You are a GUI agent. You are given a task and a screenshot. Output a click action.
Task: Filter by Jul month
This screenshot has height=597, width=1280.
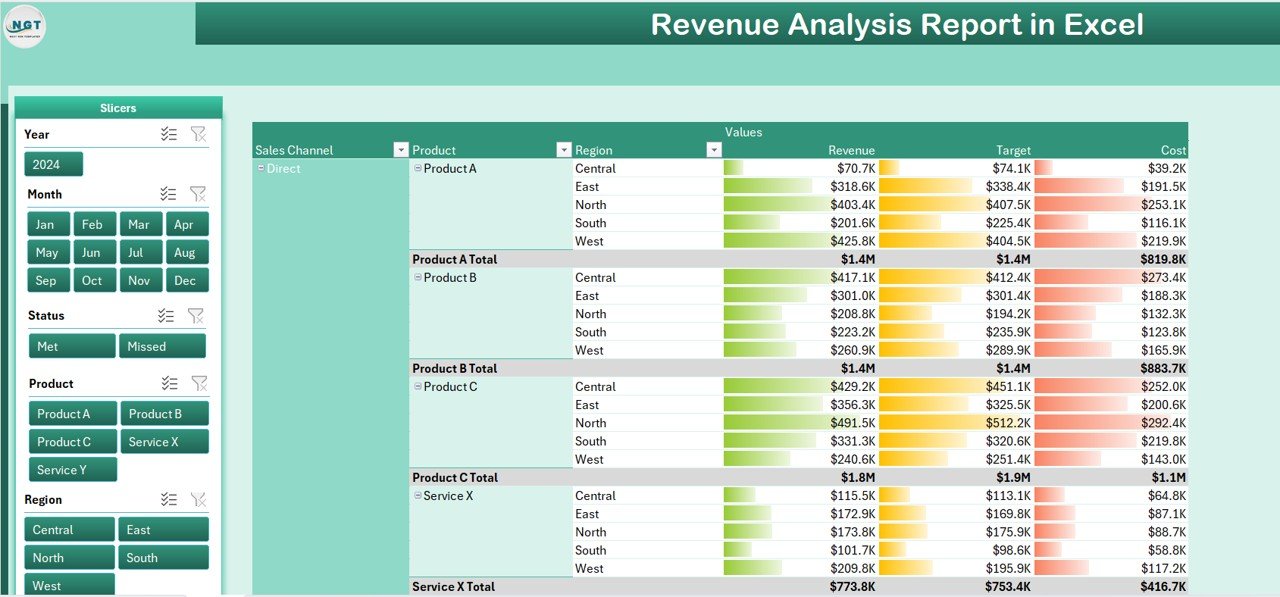coord(140,252)
